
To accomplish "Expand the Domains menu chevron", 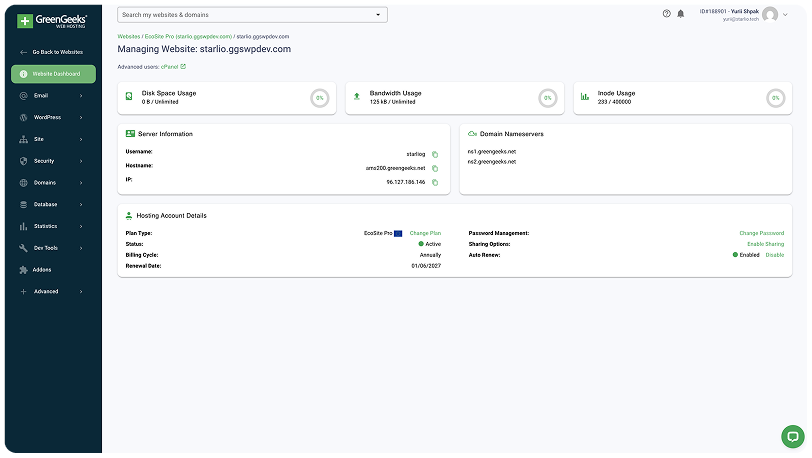I will tap(81, 183).
